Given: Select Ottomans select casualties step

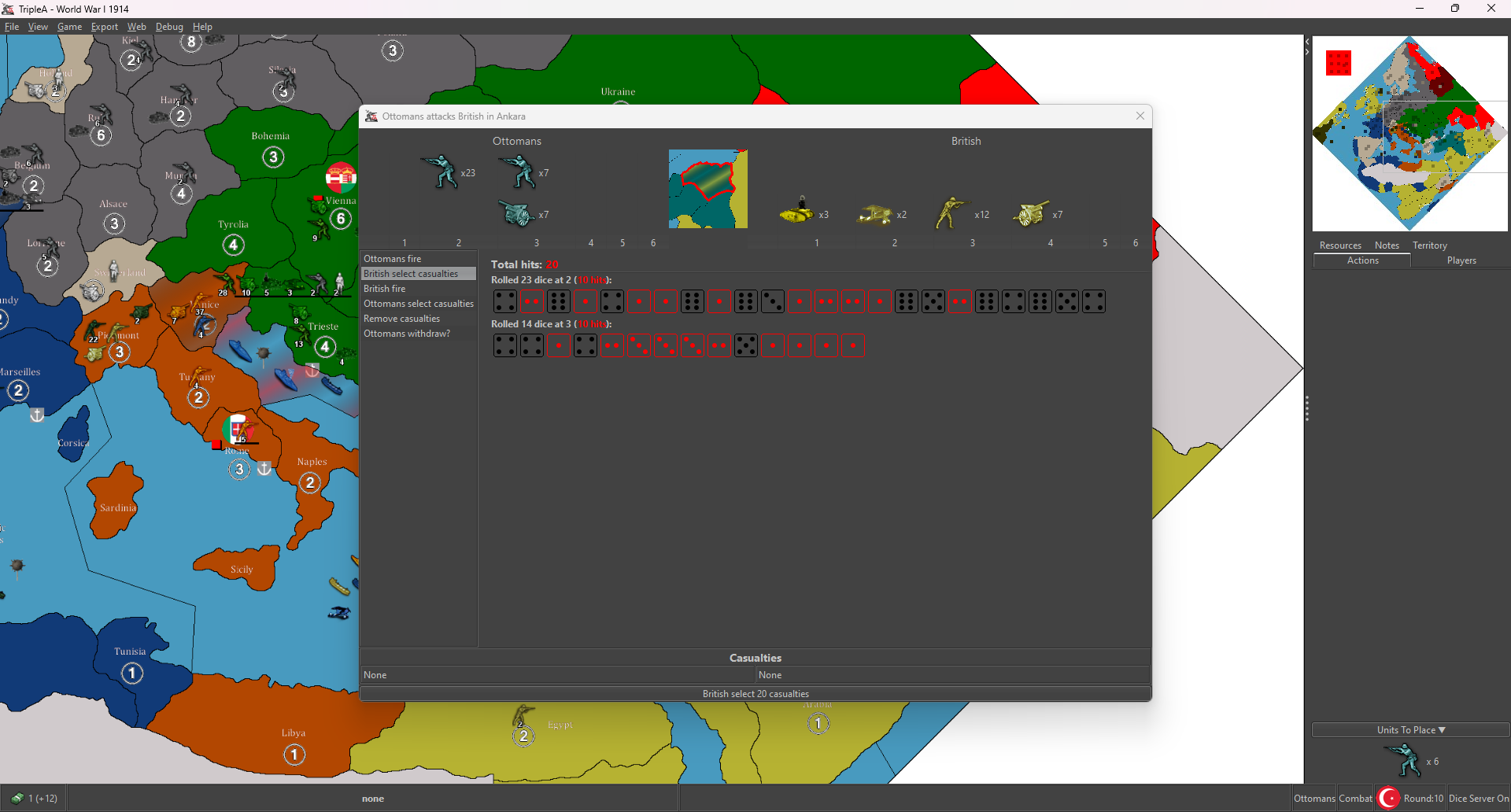Looking at the screenshot, I should pos(418,304).
